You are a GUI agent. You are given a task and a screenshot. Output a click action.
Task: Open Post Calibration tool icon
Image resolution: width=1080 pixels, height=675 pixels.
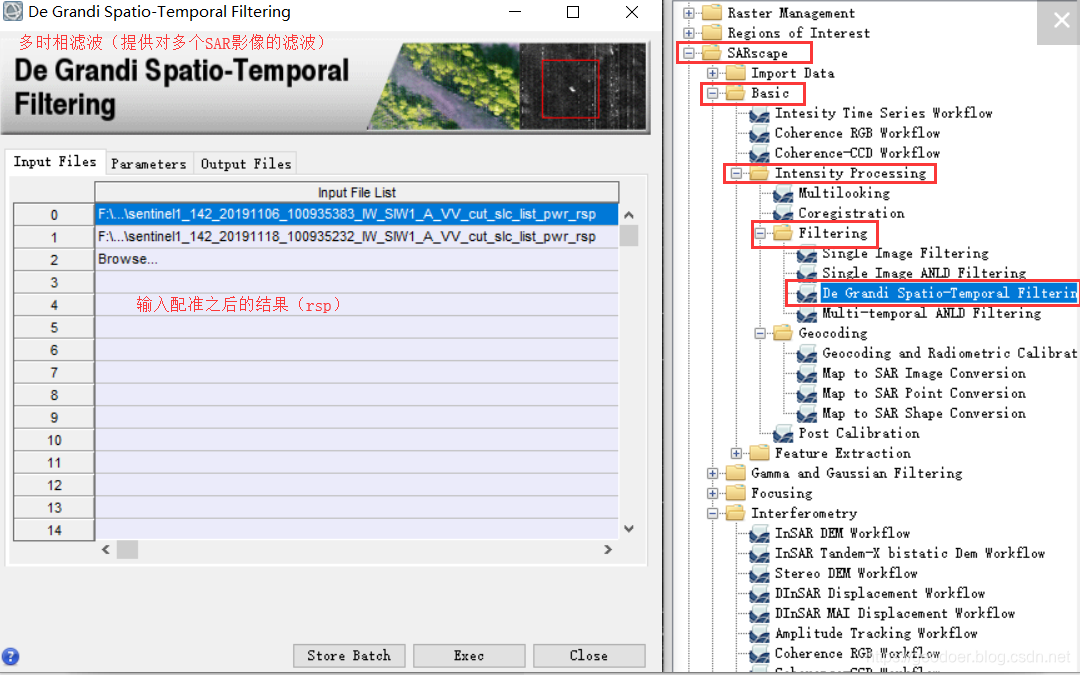pos(783,434)
